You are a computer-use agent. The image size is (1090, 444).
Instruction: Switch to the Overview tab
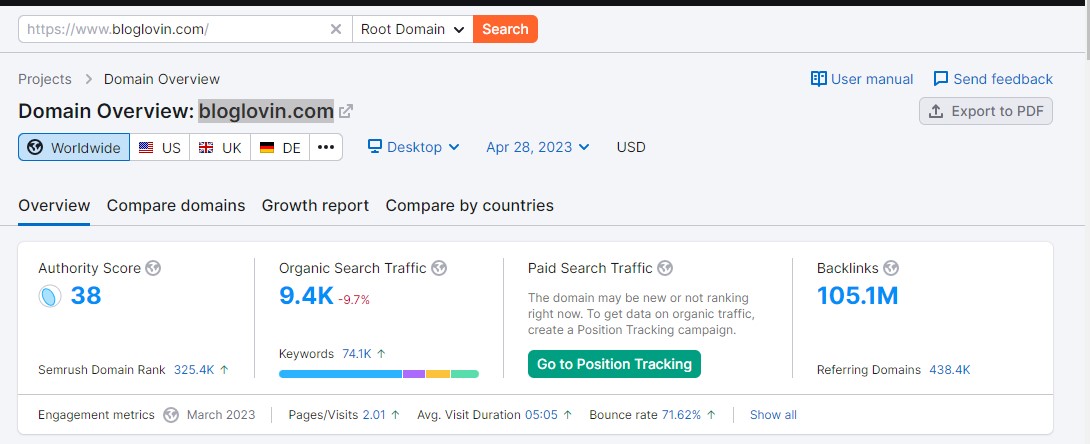54,206
